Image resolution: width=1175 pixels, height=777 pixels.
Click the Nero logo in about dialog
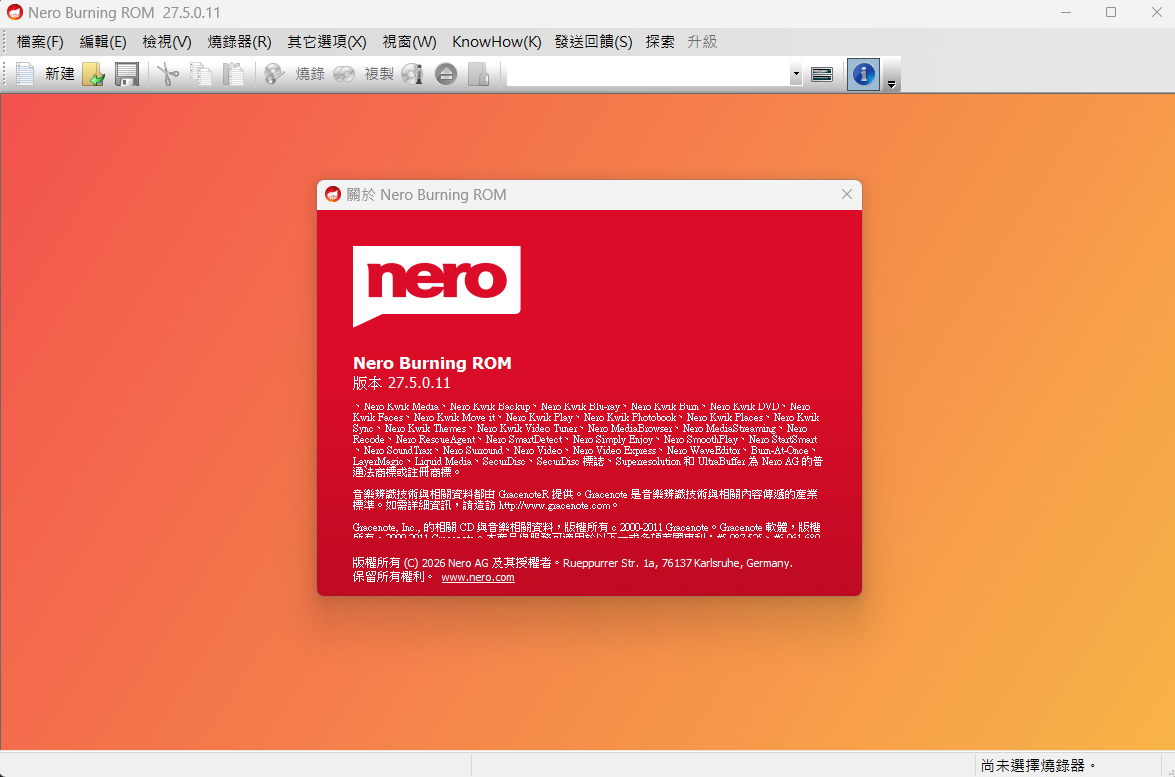coord(437,286)
